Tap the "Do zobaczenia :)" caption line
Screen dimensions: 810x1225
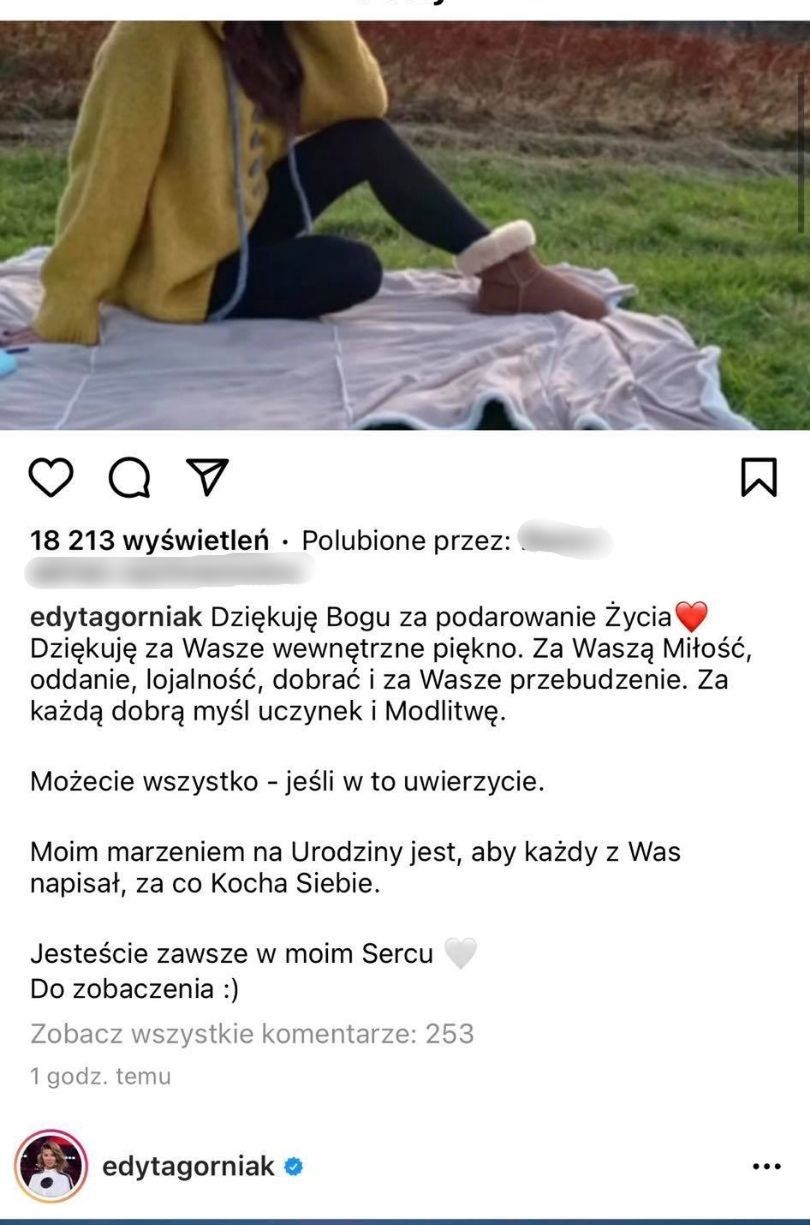(x=134, y=990)
